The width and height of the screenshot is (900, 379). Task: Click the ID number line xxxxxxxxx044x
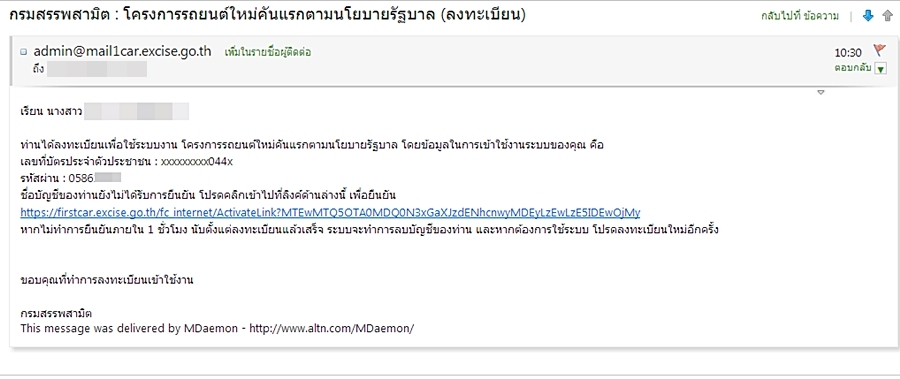pyautogui.click(x=126, y=161)
